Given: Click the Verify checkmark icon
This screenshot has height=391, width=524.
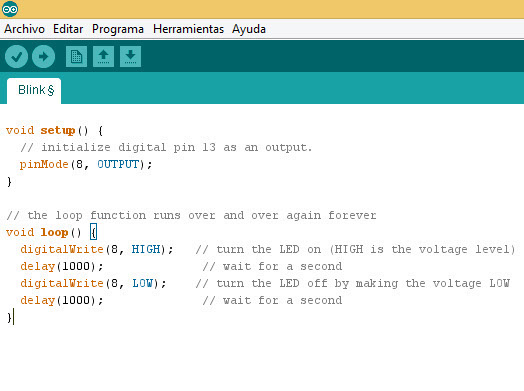Looking at the screenshot, I should click(x=16, y=56).
